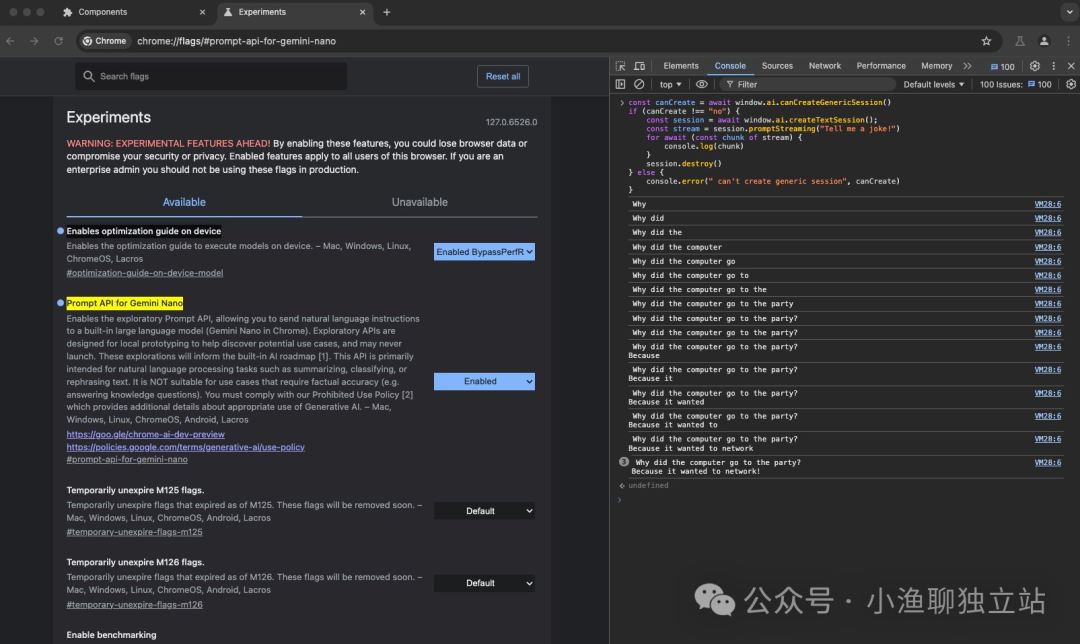Screen dimensions: 1080x644
Task: Click the address bar URL
Action: tap(236, 41)
